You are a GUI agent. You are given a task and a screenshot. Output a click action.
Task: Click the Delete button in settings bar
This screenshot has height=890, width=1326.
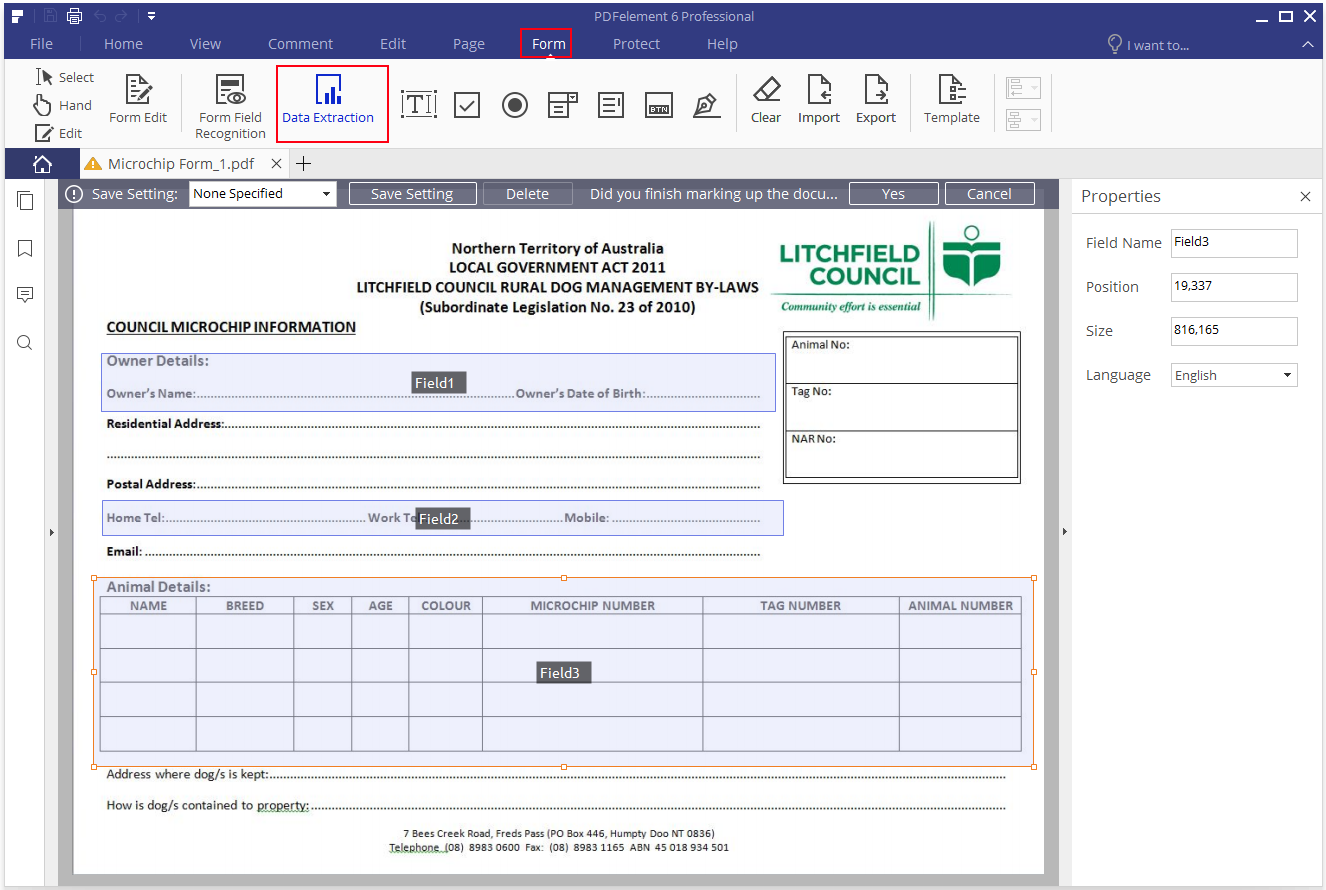527,194
